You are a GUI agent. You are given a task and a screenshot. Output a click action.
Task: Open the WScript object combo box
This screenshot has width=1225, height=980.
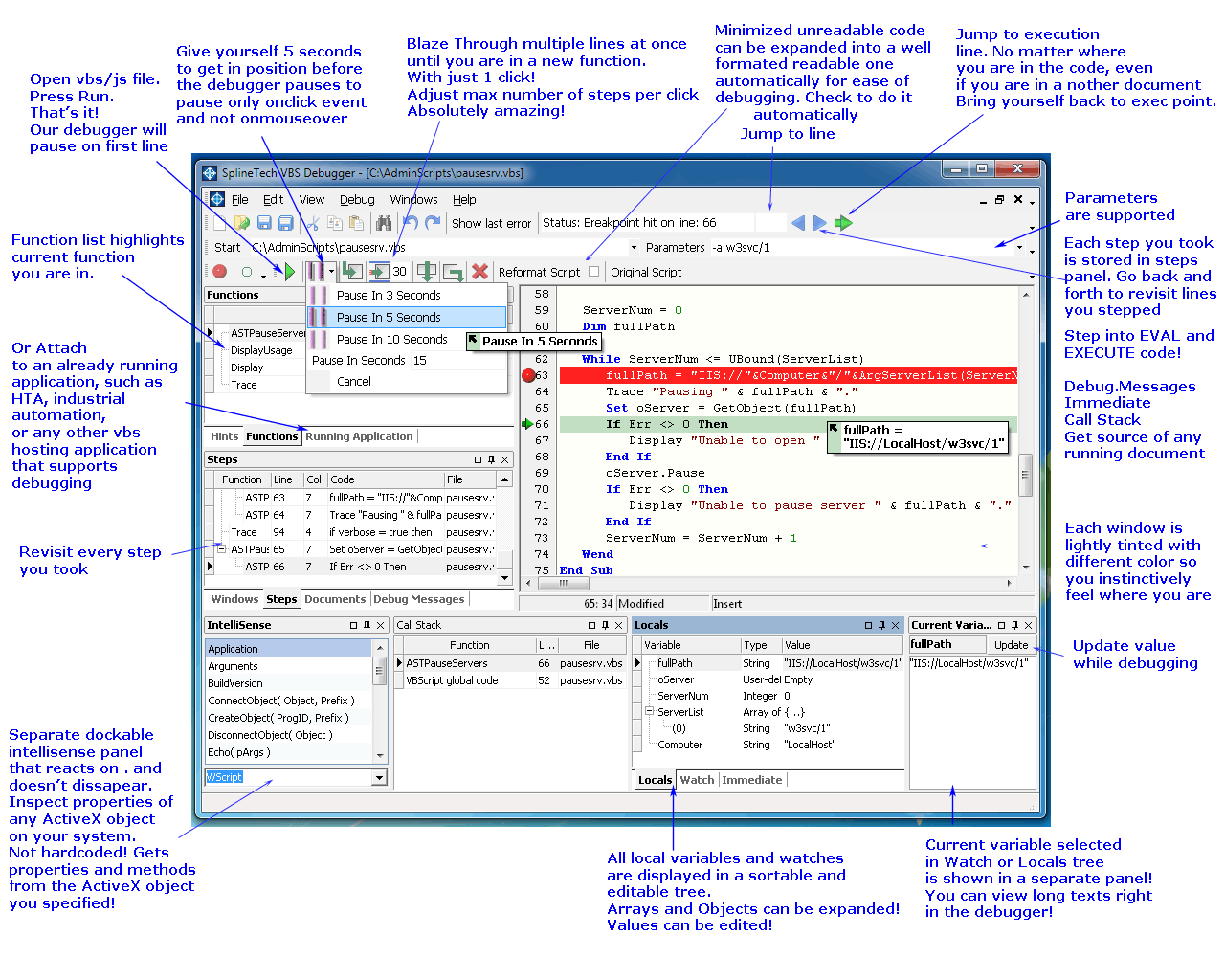coord(380,777)
